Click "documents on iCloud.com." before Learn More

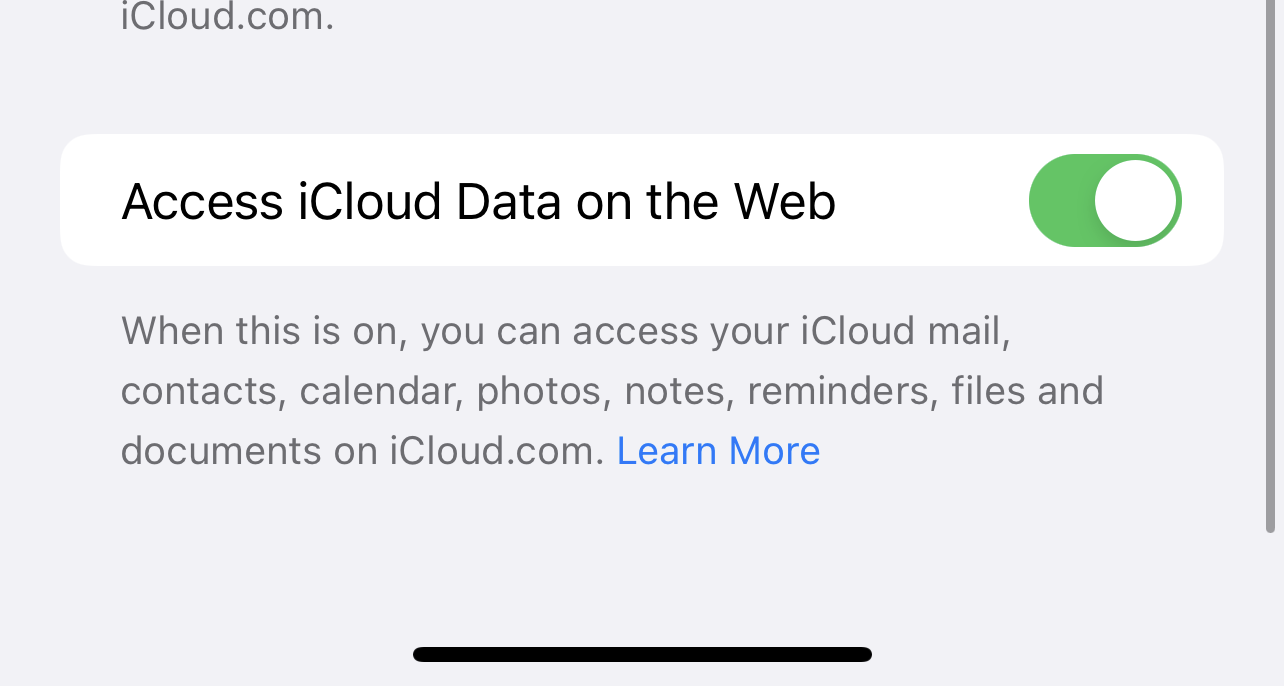click(x=363, y=451)
